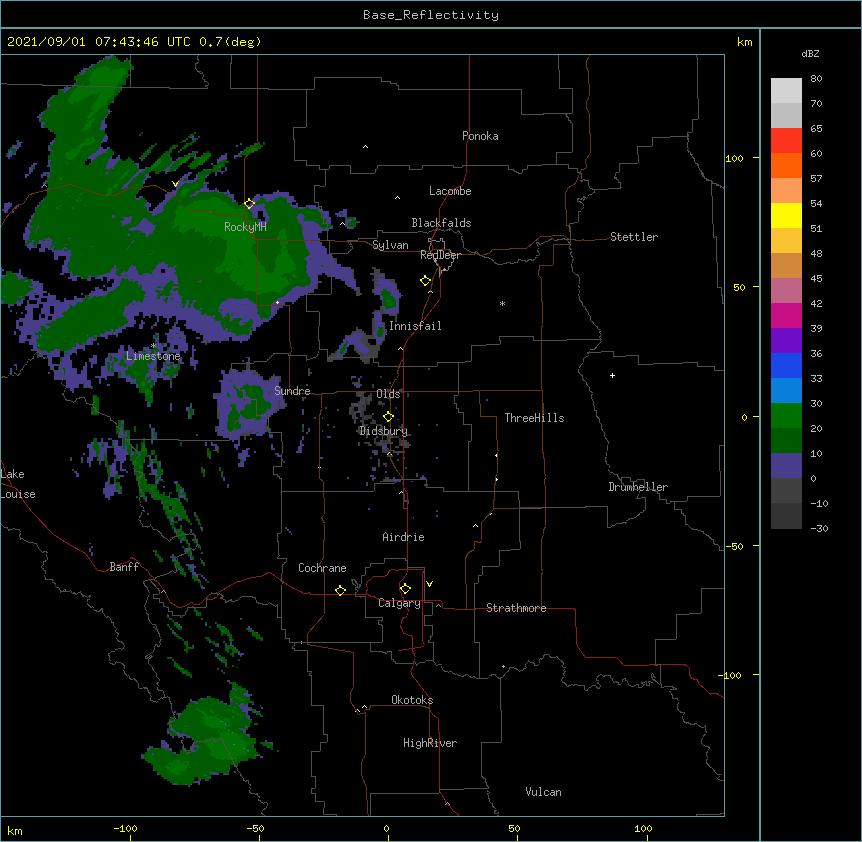This screenshot has width=862, height=842.
Task: Click the Sundre town label
Action: pos(292,391)
